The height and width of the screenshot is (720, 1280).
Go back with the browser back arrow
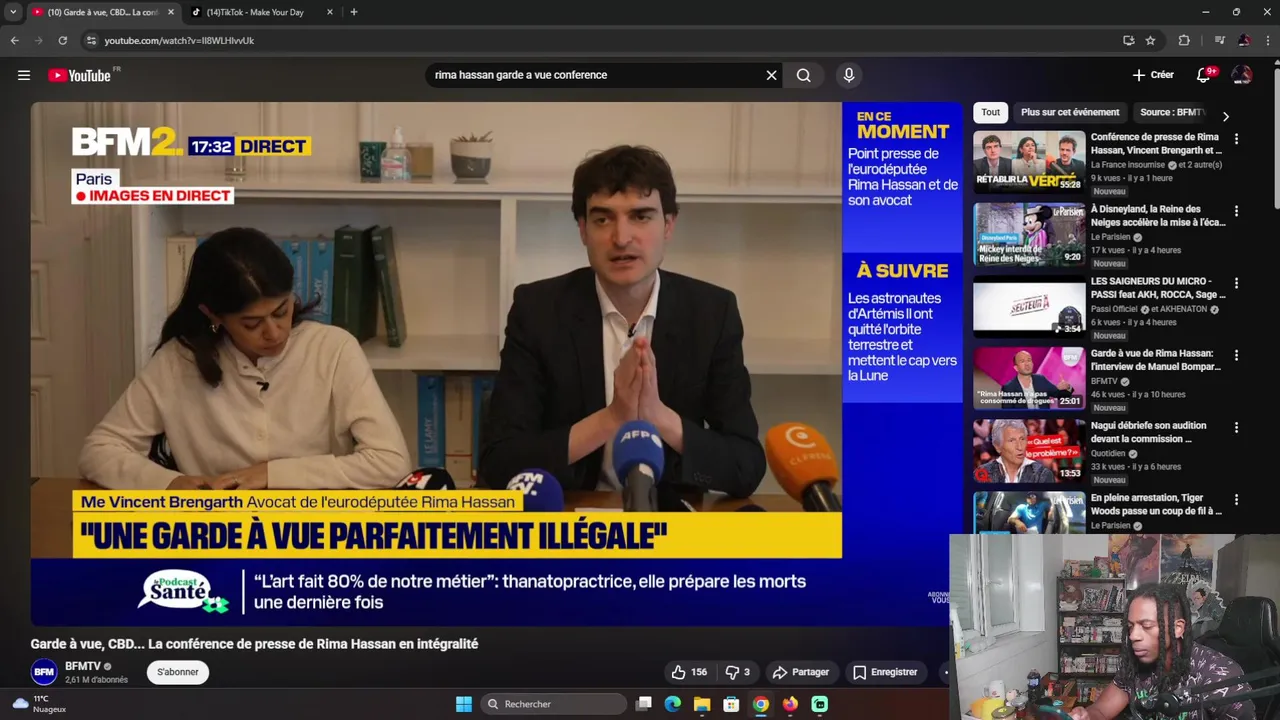click(x=14, y=40)
